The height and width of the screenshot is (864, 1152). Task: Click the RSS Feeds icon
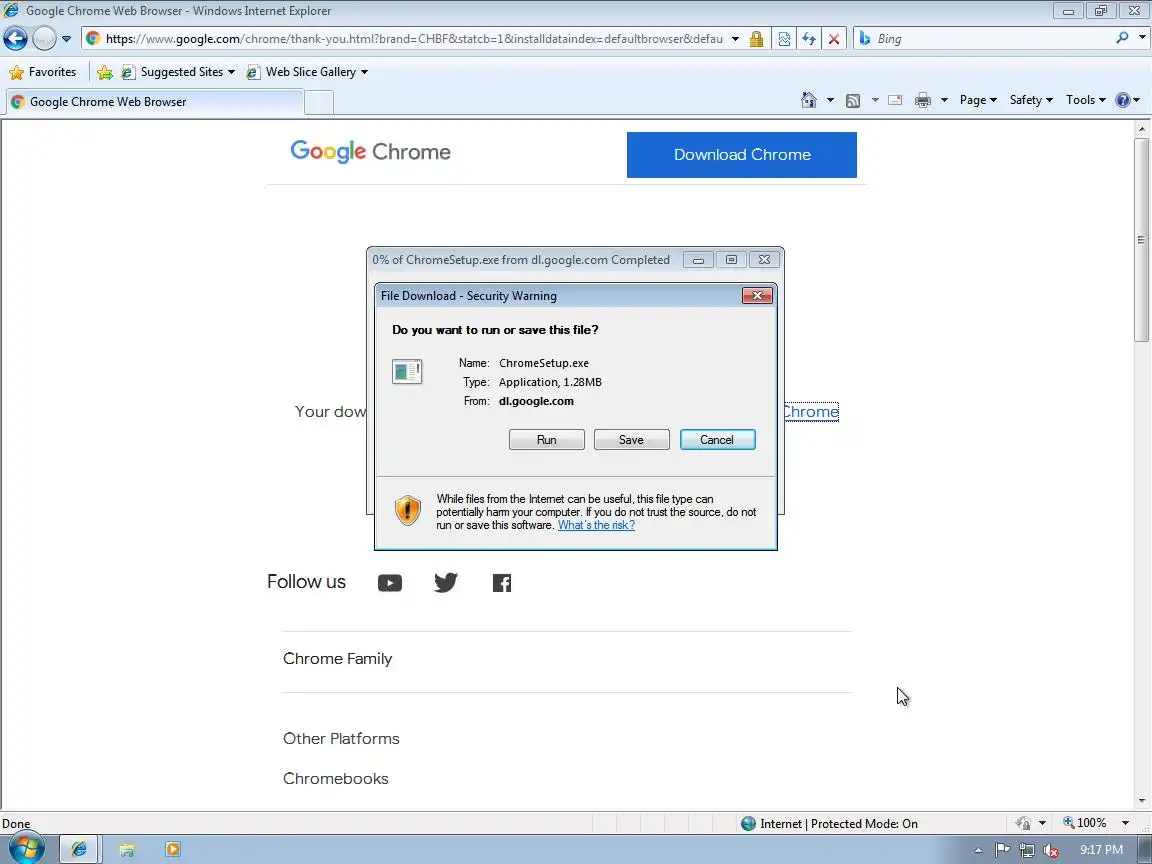(853, 101)
